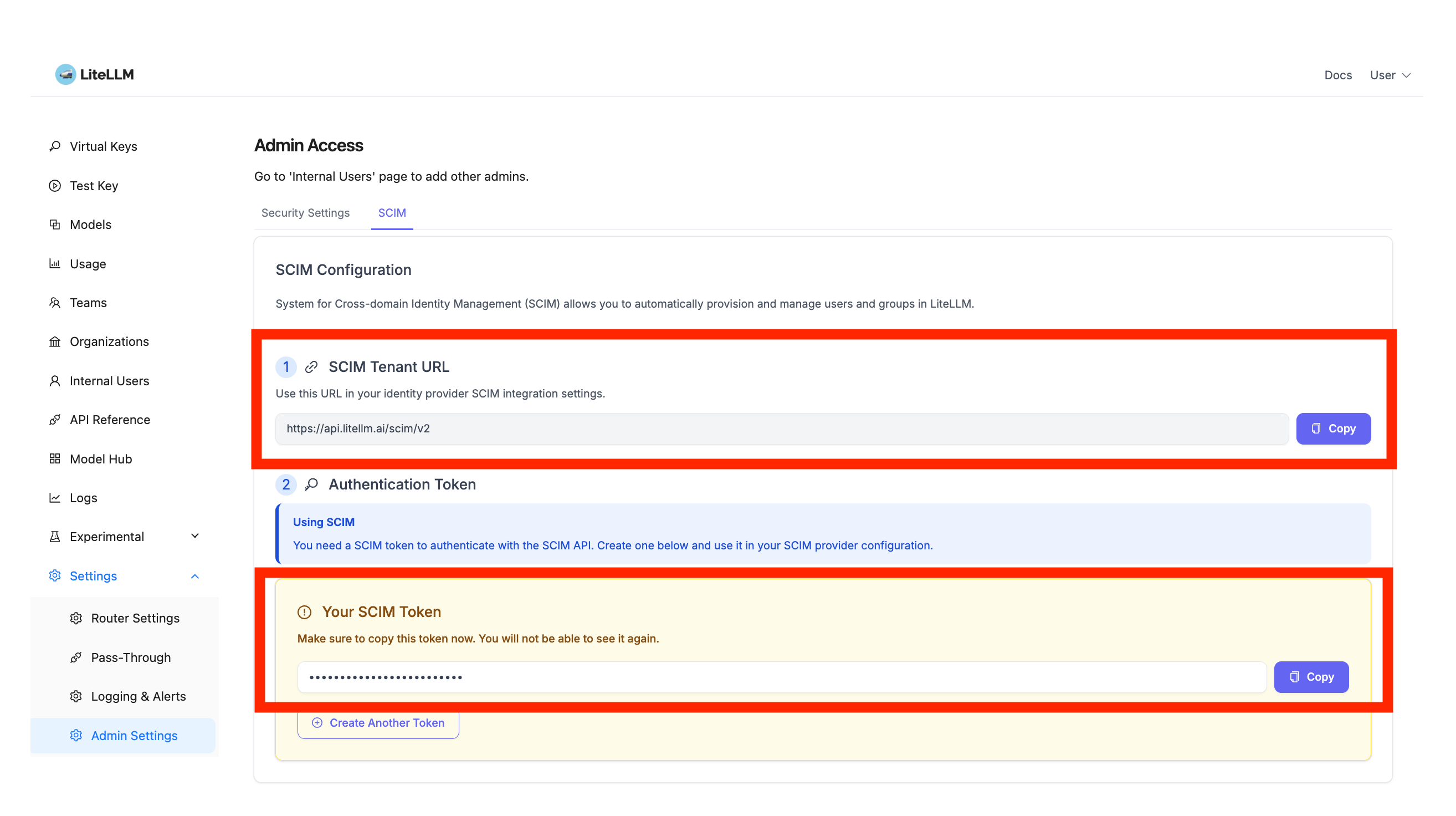Select the SCIM tab
This screenshot has width=1456, height=816.
[392, 213]
